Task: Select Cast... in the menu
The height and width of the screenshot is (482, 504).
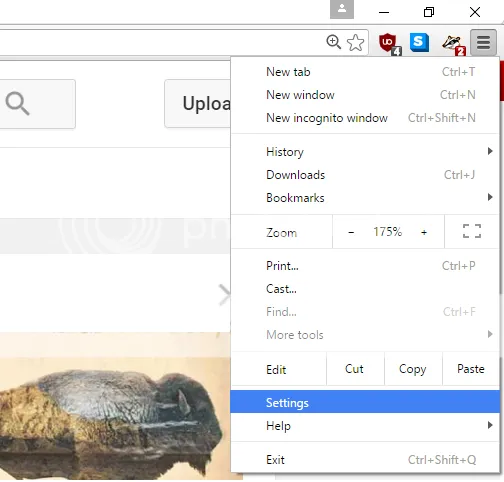Action: pyautogui.click(x=365, y=289)
